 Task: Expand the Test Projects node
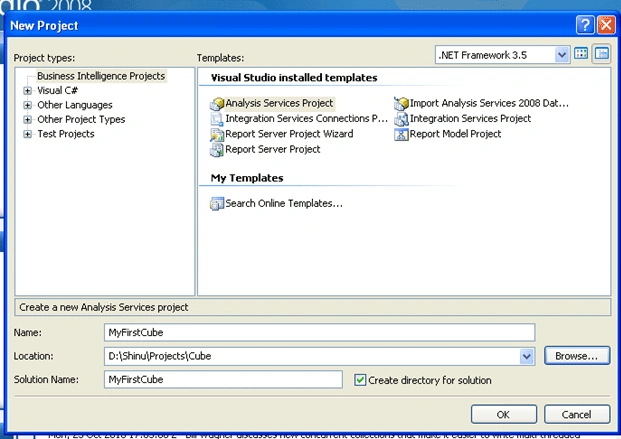coord(27,134)
